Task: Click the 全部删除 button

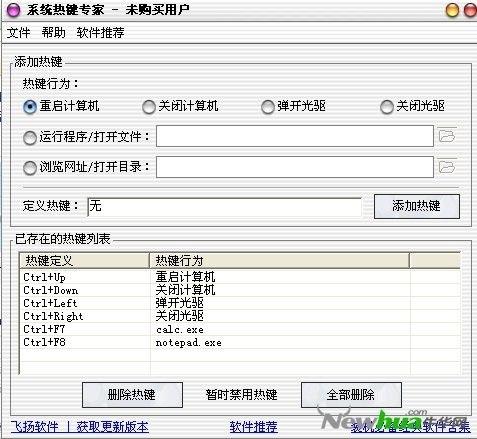Action: (x=351, y=395)
